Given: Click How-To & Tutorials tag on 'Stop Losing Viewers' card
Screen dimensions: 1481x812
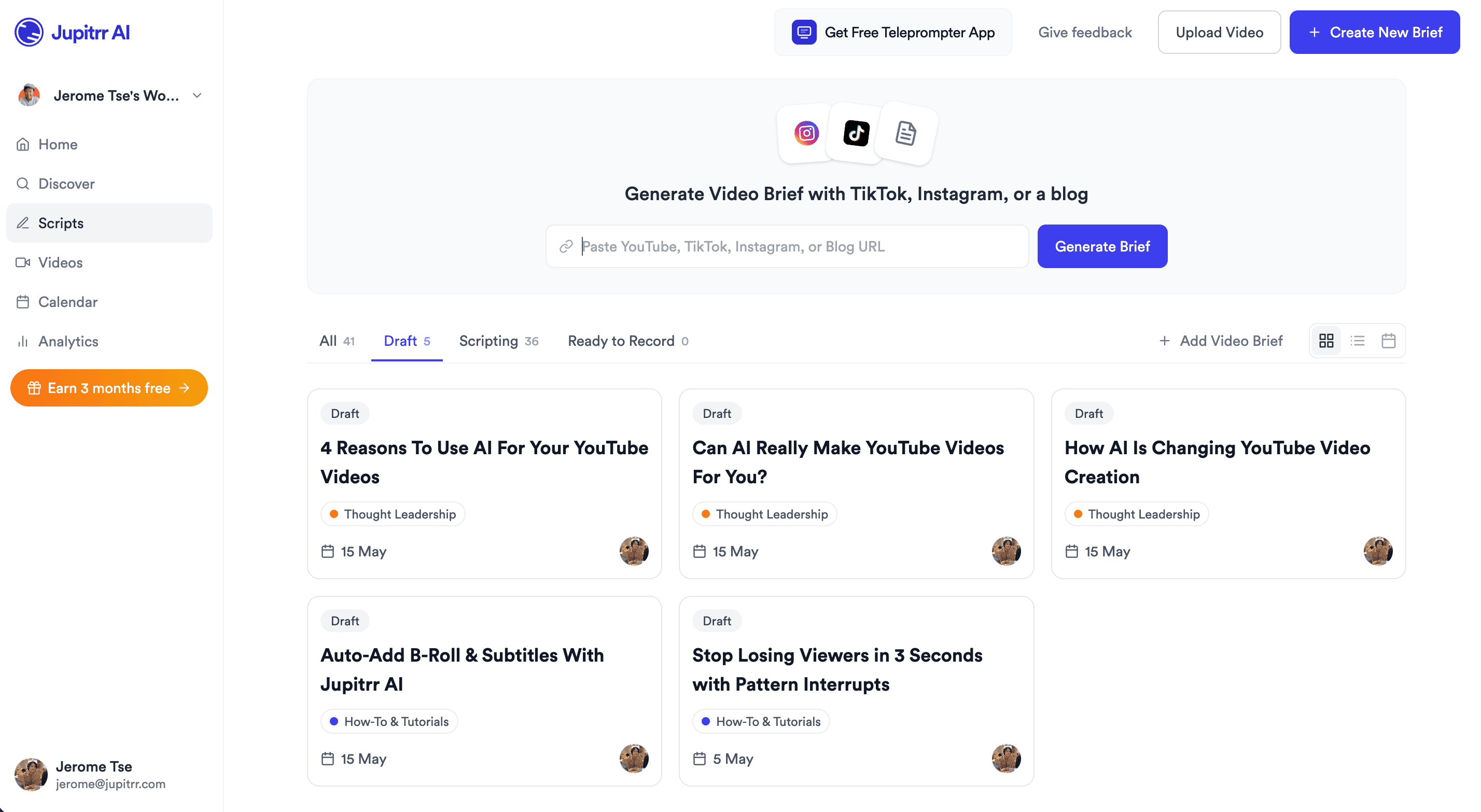Looking at the screenshot, I should tap(761, 722).
